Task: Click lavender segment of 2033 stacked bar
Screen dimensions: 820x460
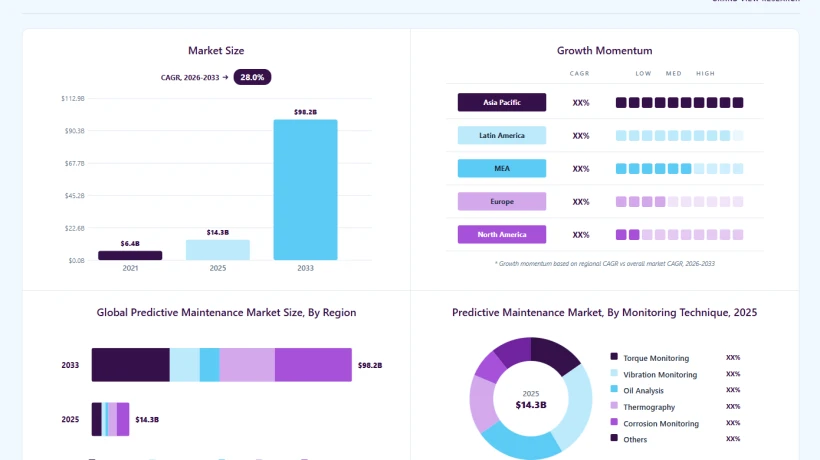Action: 247,365
